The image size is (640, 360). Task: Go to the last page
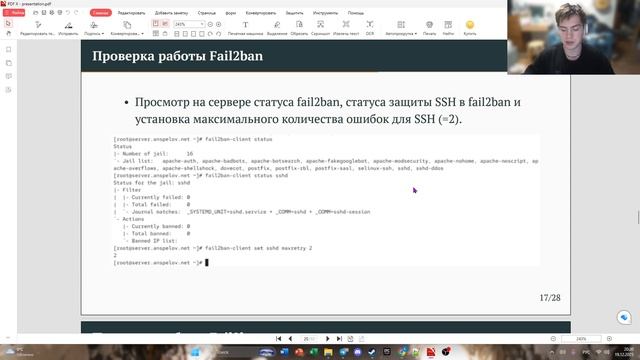[339, 339]
